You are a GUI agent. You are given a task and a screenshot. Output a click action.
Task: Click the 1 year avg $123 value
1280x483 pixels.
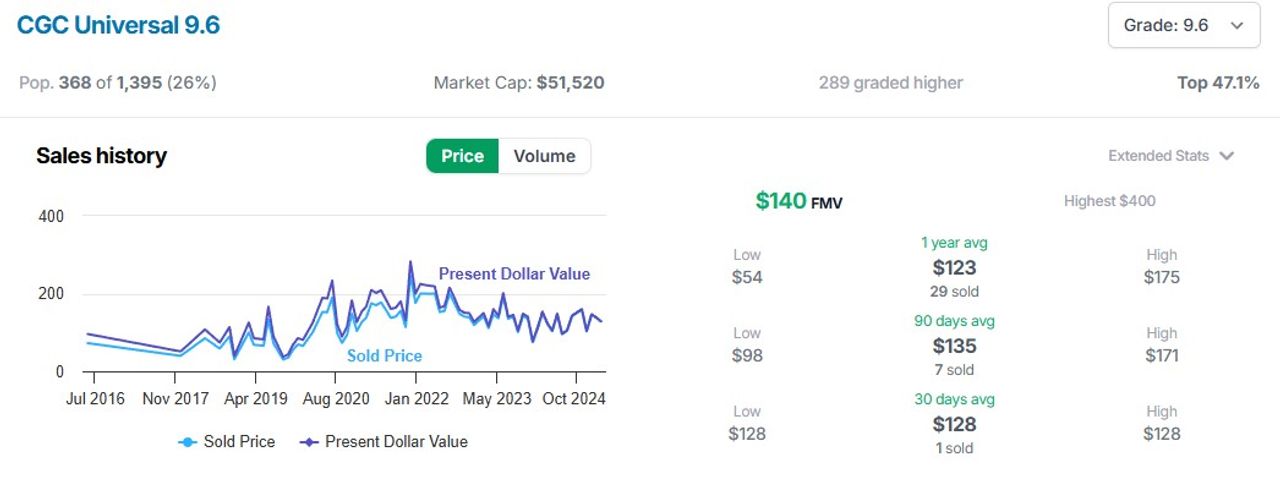point(954,268)
